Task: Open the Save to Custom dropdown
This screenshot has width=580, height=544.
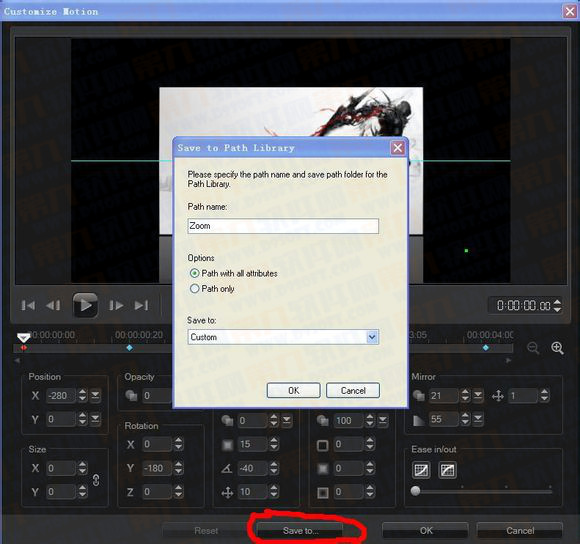Action: (x=372, y=337)
